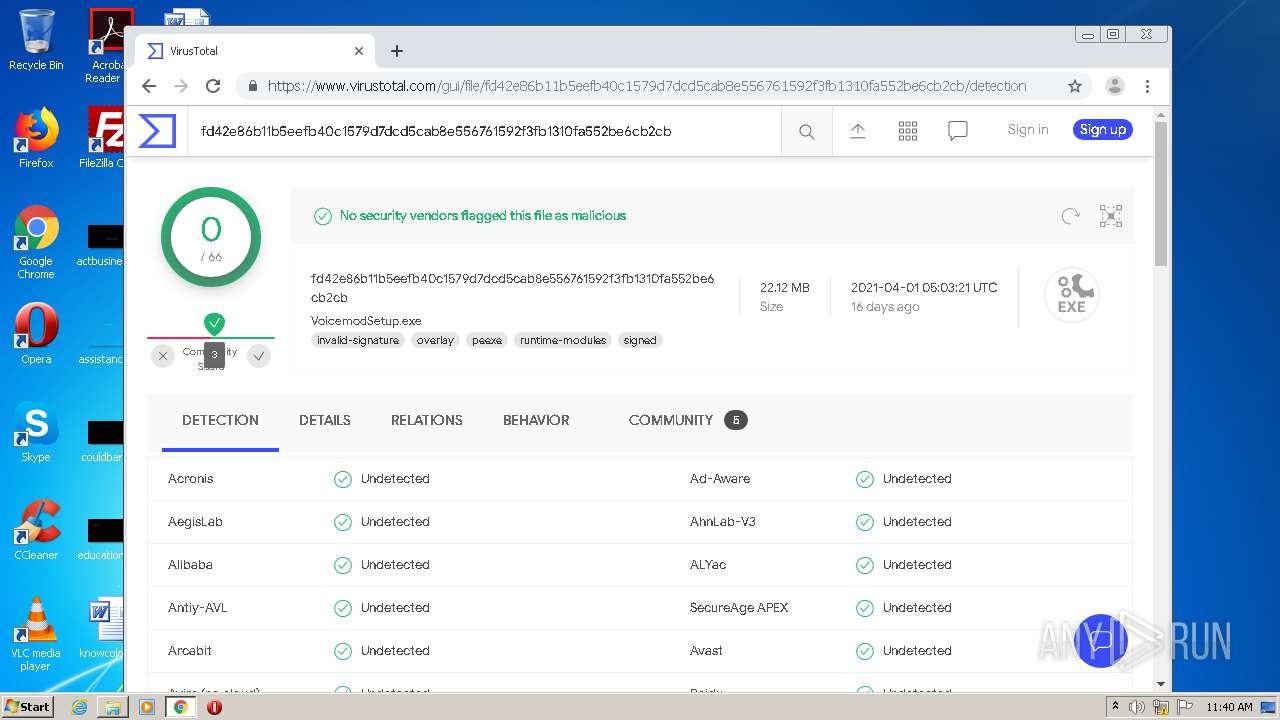
Task: Click the Antiy-AVL vendor name
Action: [x=197, y=608]
